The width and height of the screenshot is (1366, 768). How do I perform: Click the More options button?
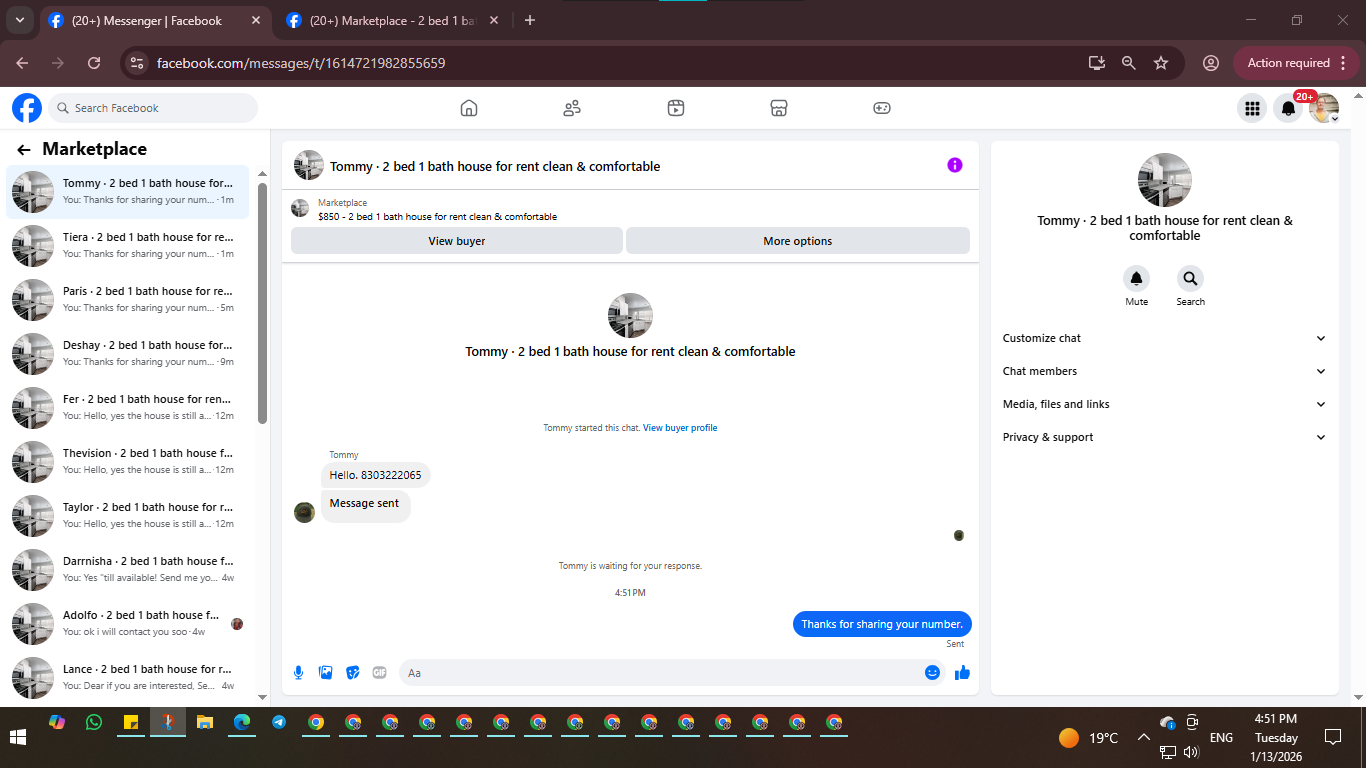tap(797, 241)
